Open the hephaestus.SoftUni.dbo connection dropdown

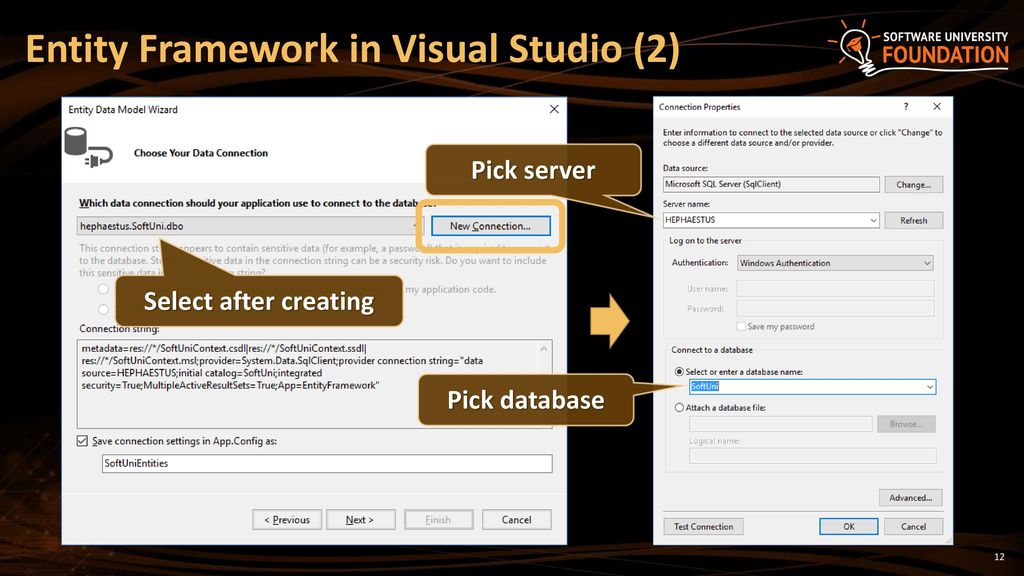click(415, 226)
